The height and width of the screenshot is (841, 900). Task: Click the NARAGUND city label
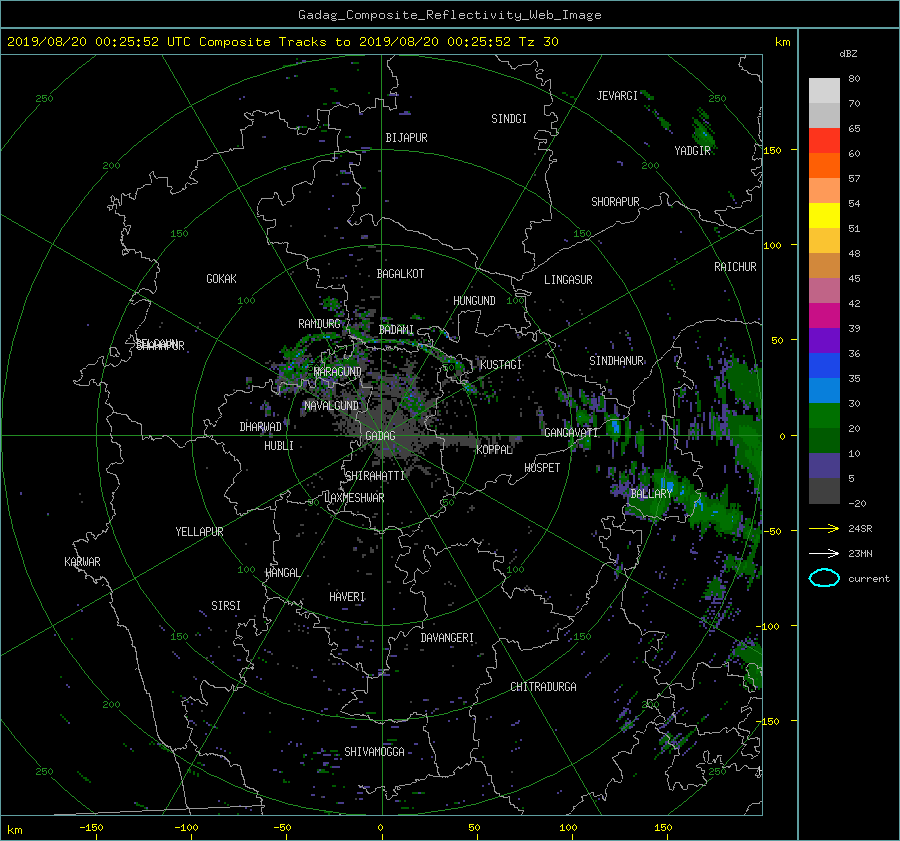point(338,372)
